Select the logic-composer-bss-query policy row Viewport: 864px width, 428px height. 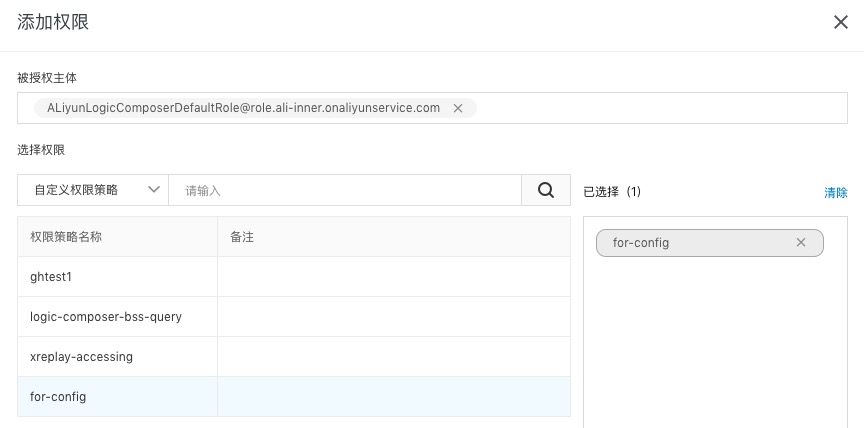[x=294, y=317]
